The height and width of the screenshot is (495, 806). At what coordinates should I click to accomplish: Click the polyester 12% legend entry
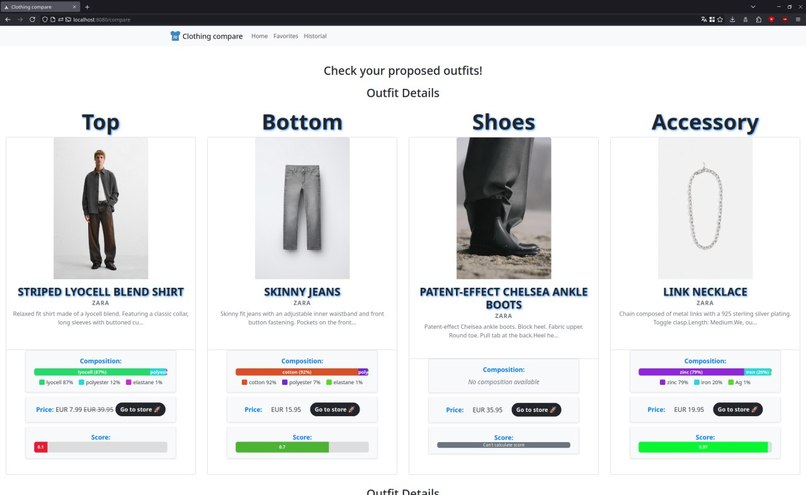(99, 382)
